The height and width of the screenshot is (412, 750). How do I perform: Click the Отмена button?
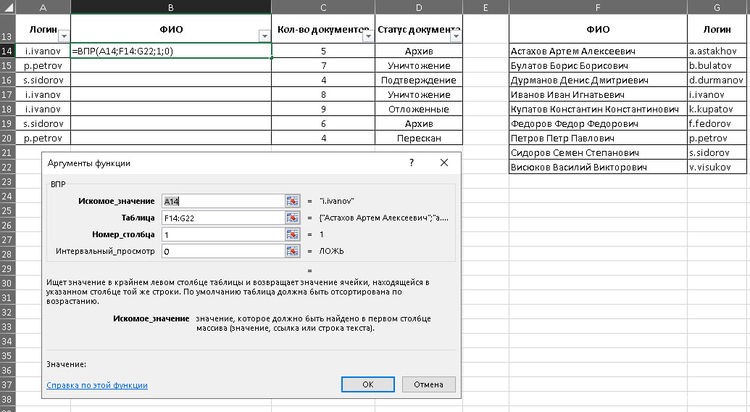pos(429,384)
